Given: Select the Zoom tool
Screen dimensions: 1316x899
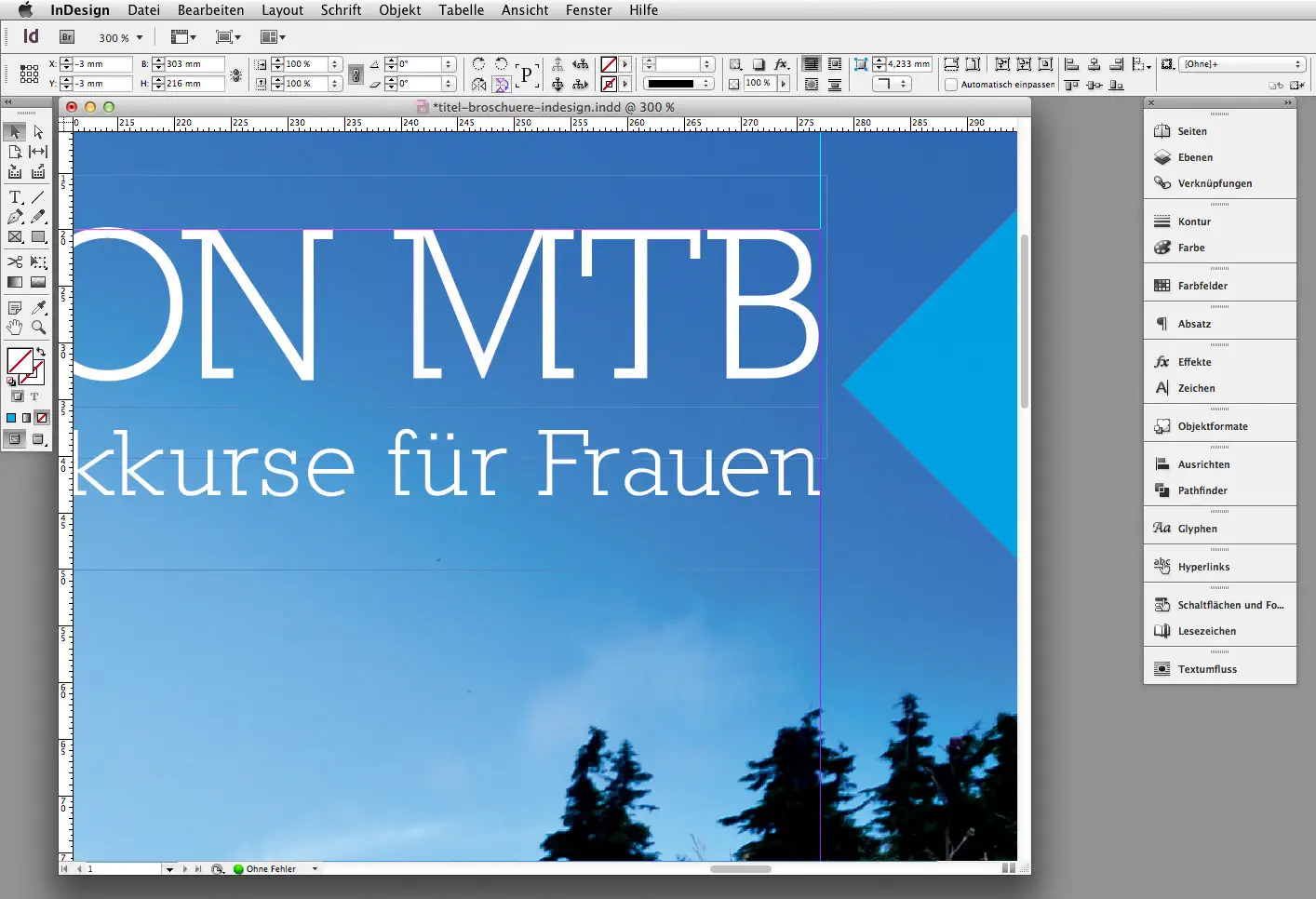Looking at the screenshot, I should click(38, 327).
